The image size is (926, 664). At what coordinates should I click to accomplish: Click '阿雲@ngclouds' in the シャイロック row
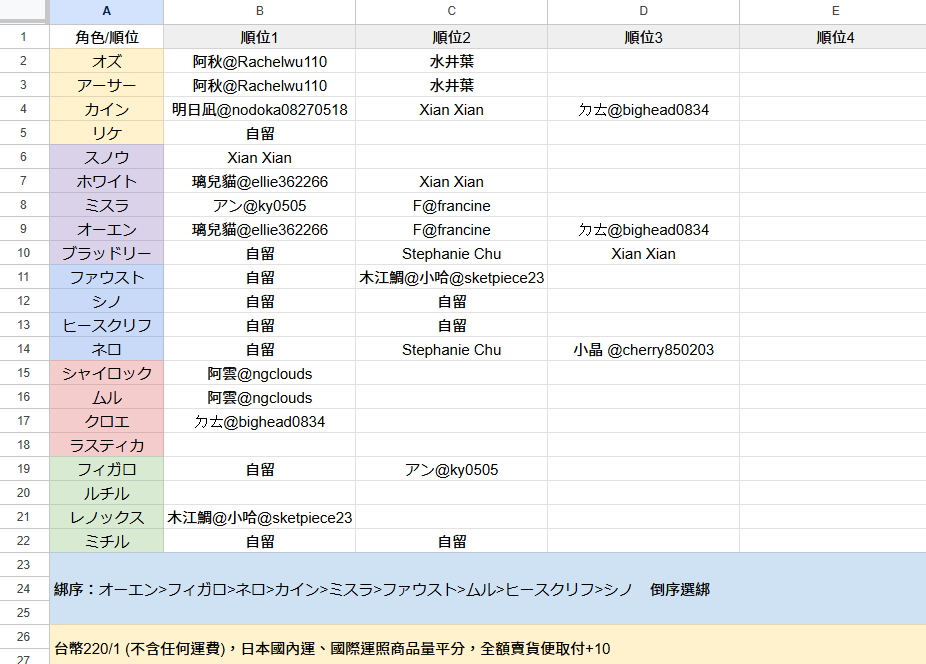coord(259,374)
